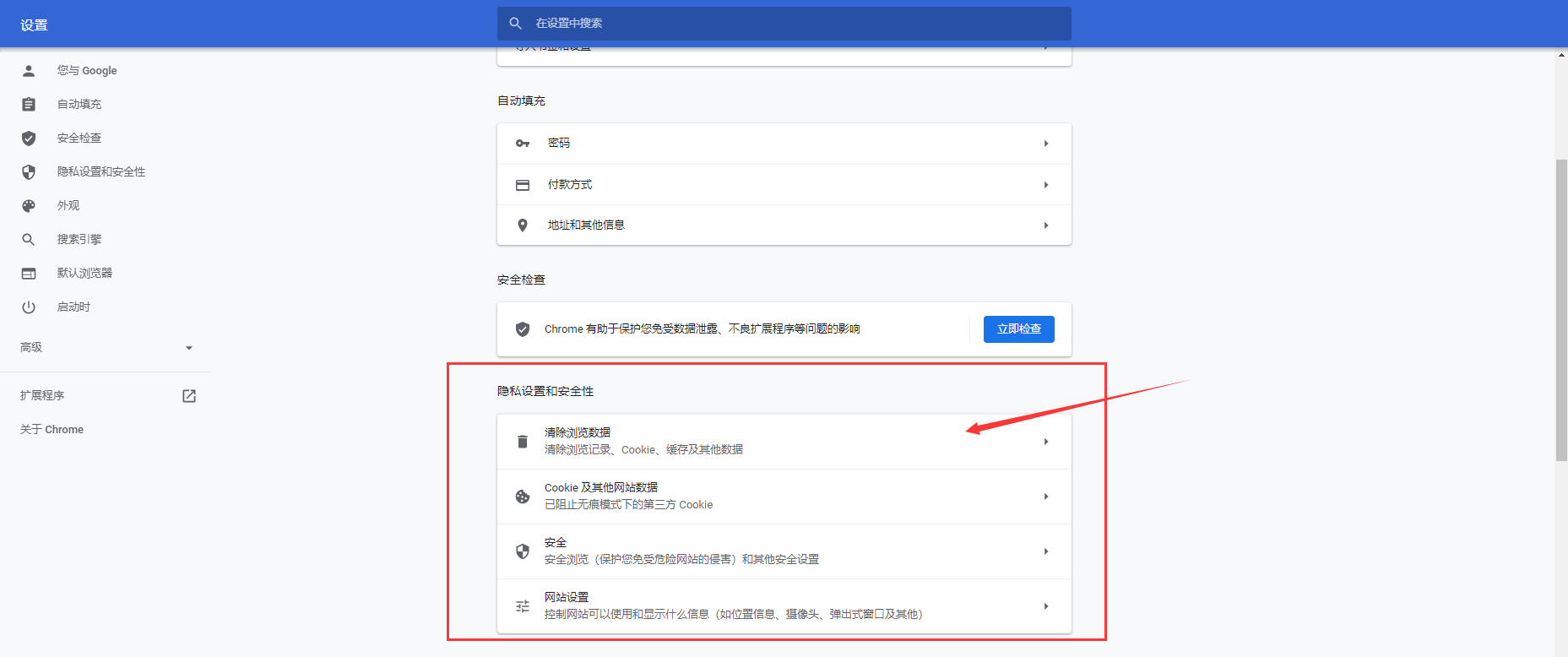Click the 立即检查 button
This screenshot has width=1568, height=657.
pyautogui.click(x=1019, y=329)
